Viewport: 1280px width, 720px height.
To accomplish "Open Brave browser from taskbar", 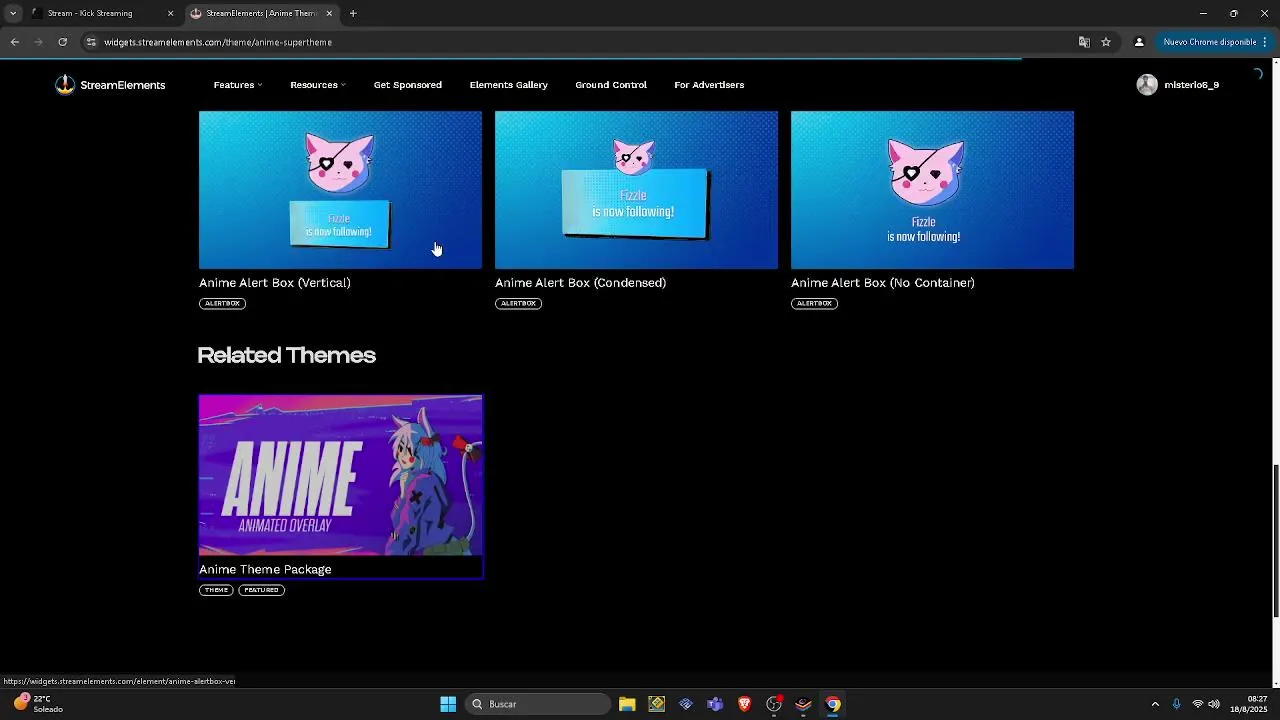I will 744,704.
